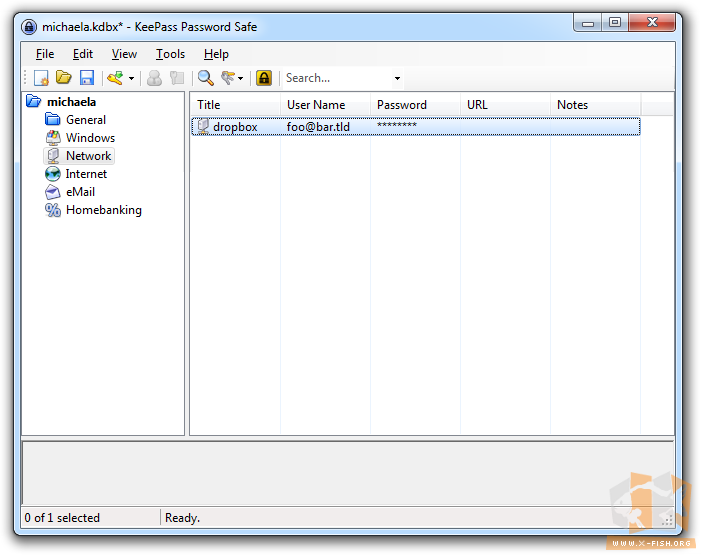This screenshot has height=555, width=701.
Task: Sort entries by Password column header
Action: pos(415,105)
